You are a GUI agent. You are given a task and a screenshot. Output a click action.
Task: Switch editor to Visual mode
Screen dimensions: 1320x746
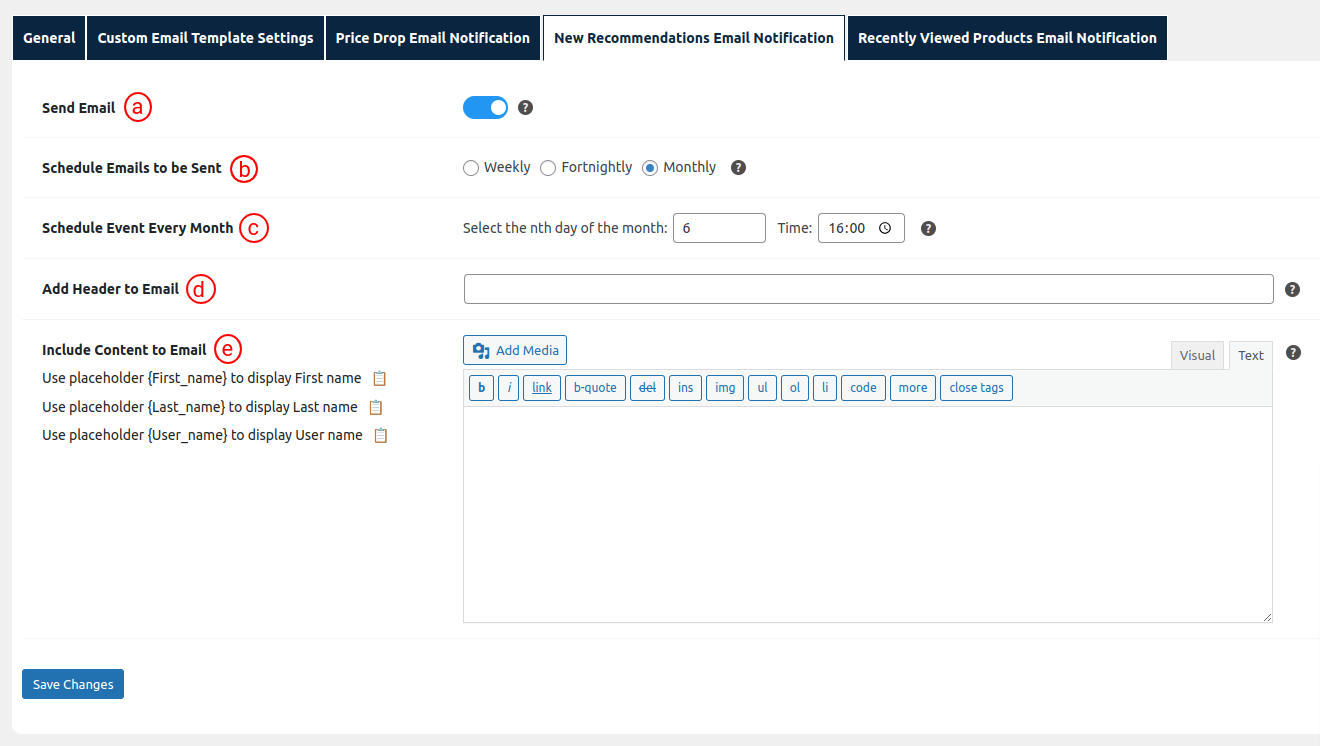[1197, 356]
